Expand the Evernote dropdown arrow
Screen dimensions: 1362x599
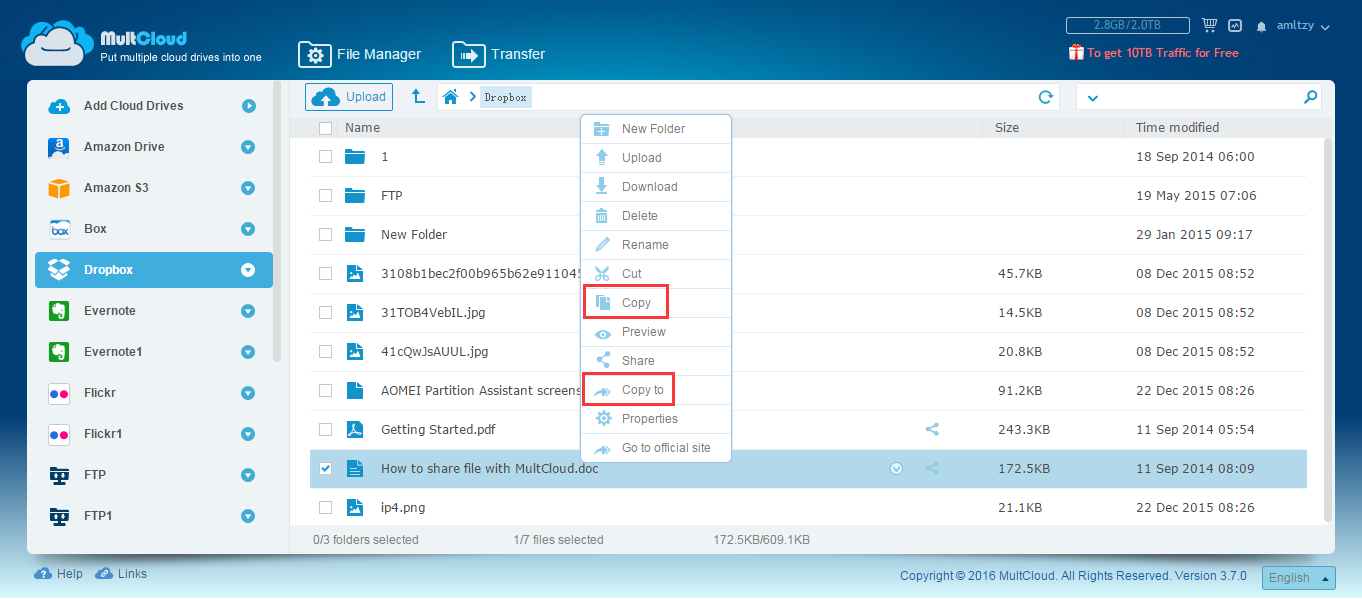point(248,311)
